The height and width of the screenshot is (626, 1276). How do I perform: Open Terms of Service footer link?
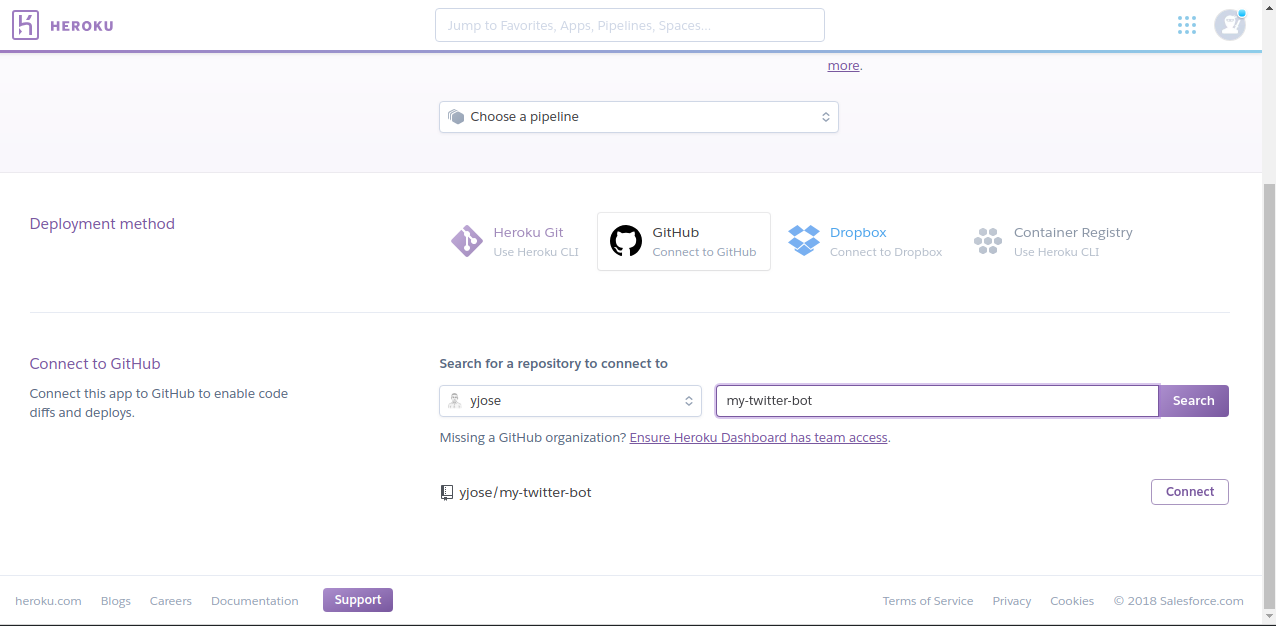click(928, 601)
